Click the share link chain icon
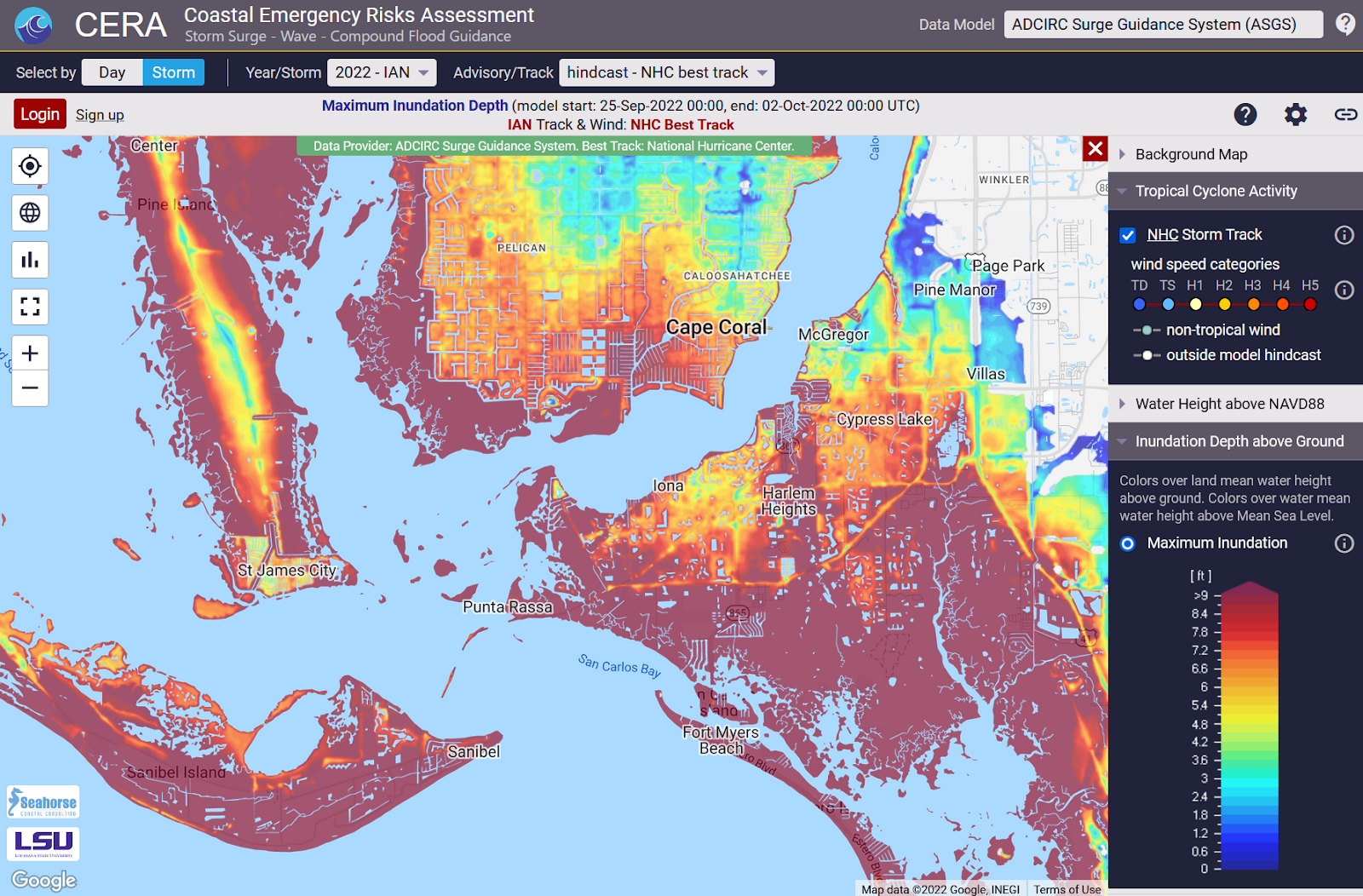 tap(1346, 114)
